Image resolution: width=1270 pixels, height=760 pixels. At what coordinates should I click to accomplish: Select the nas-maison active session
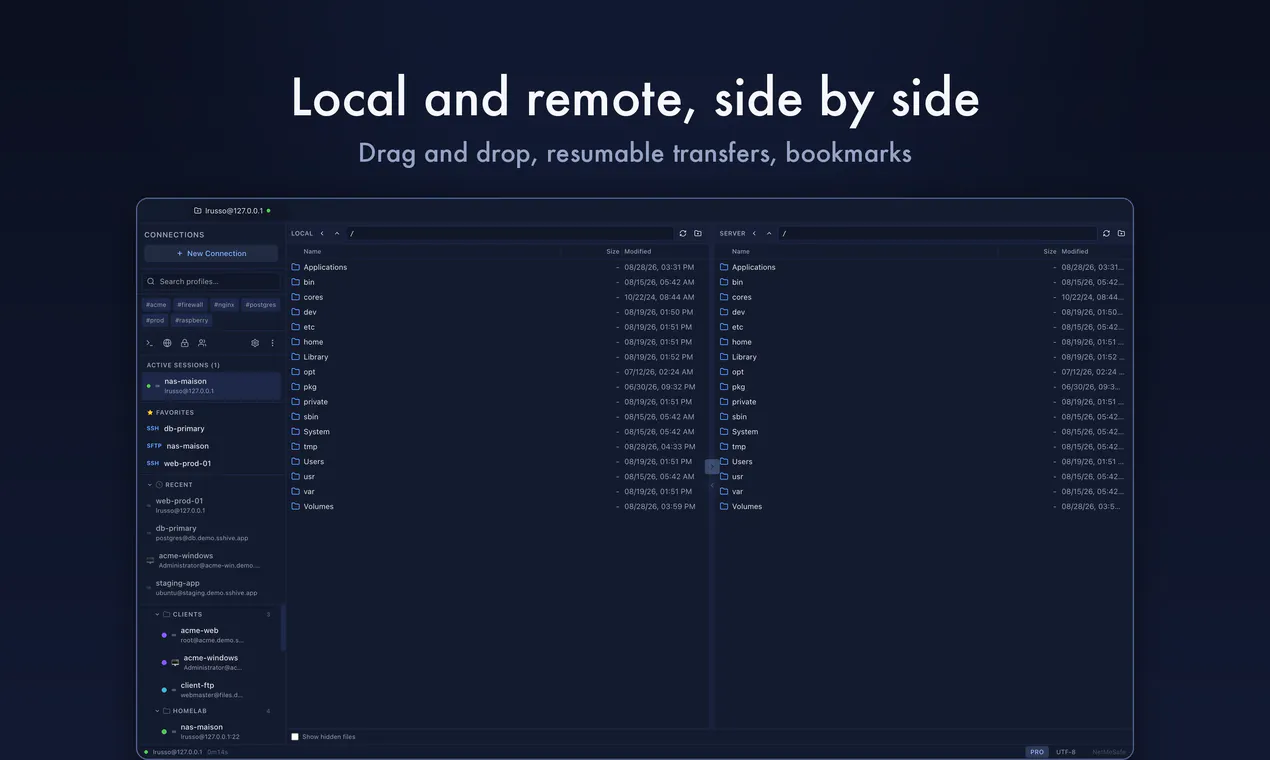point(211,386)
